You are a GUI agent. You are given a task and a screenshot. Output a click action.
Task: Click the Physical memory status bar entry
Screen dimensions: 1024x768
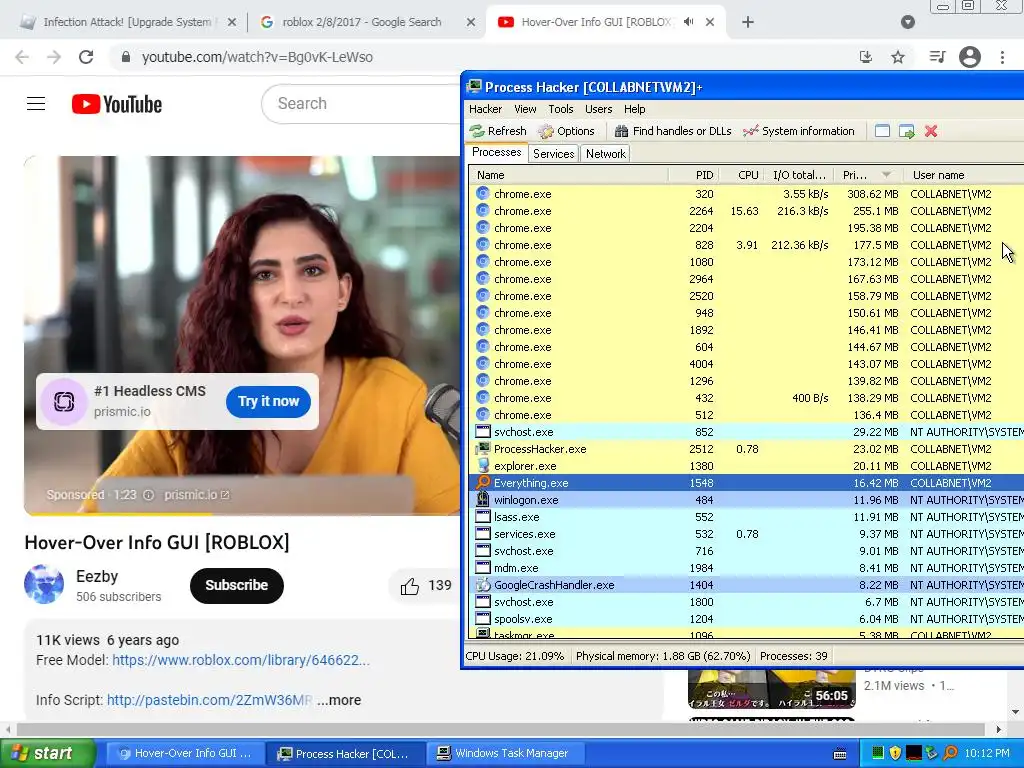point(663,656)
